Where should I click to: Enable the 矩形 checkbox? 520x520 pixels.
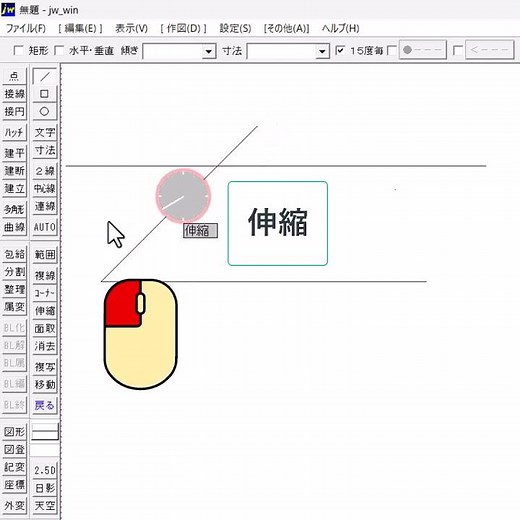18,51
